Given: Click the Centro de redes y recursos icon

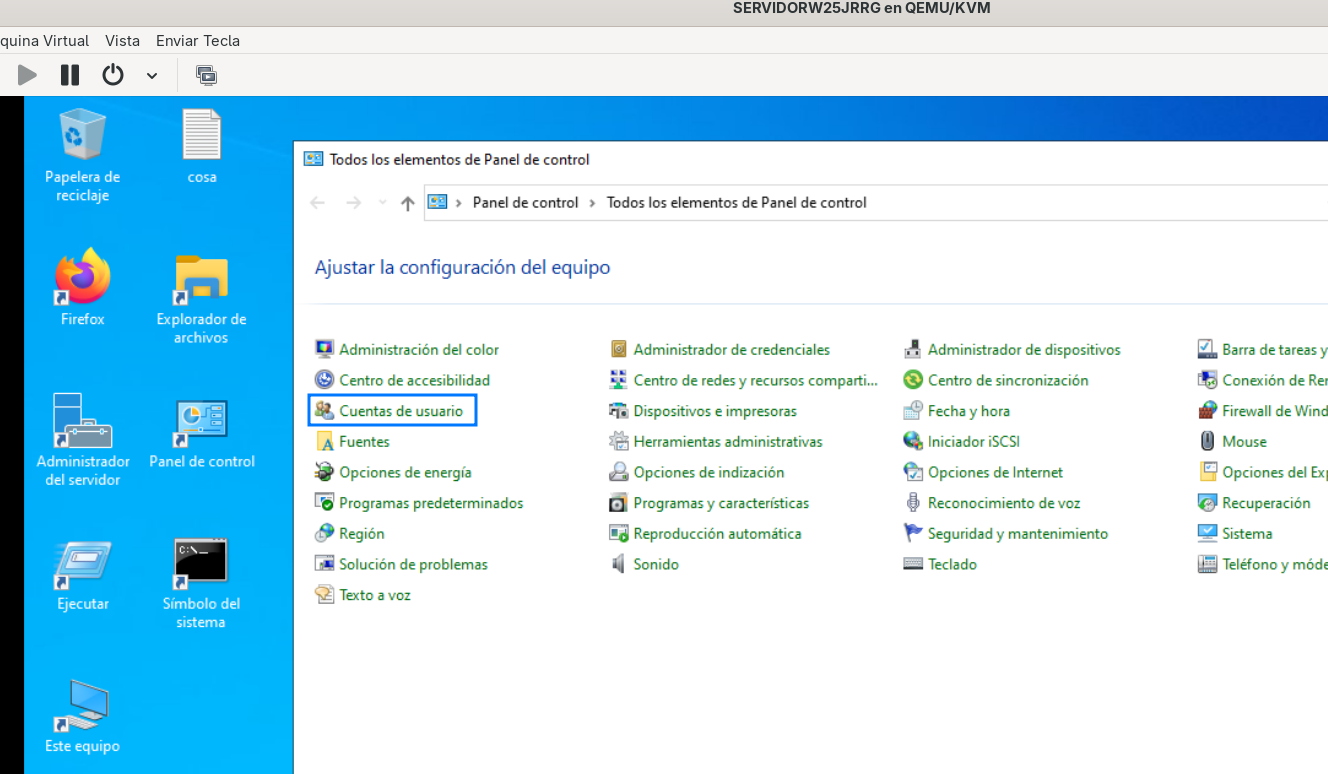Looking at the screenshot, I should (x=618, y=380).
